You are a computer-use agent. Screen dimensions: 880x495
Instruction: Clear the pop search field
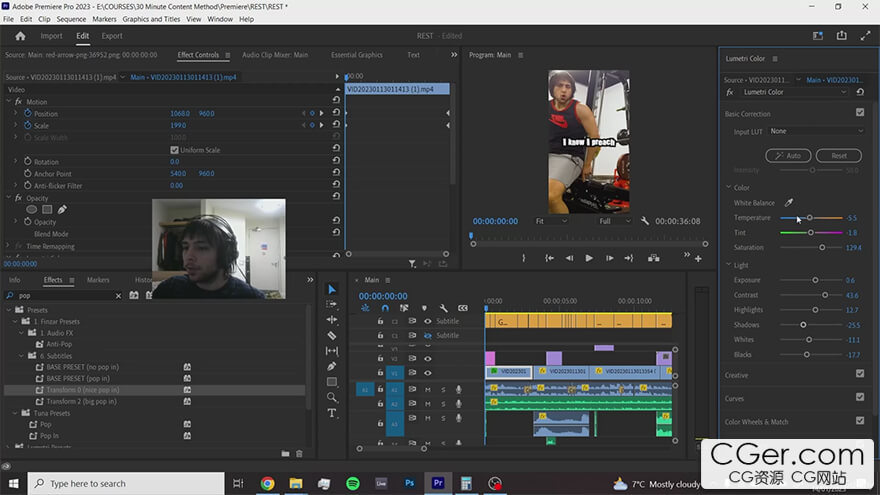tap(118, 296)
